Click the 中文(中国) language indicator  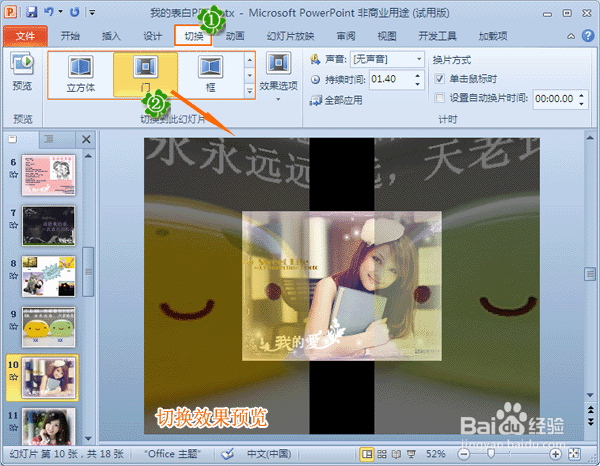coord(269,454)
